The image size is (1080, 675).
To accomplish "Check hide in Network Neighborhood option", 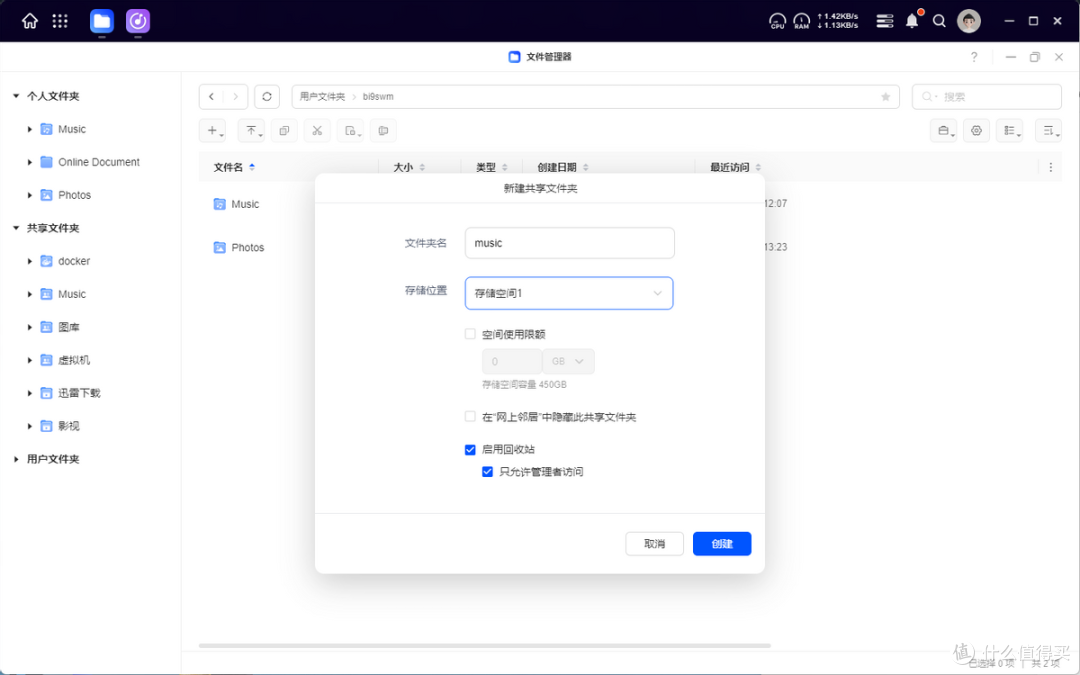I will coord(470,417).
